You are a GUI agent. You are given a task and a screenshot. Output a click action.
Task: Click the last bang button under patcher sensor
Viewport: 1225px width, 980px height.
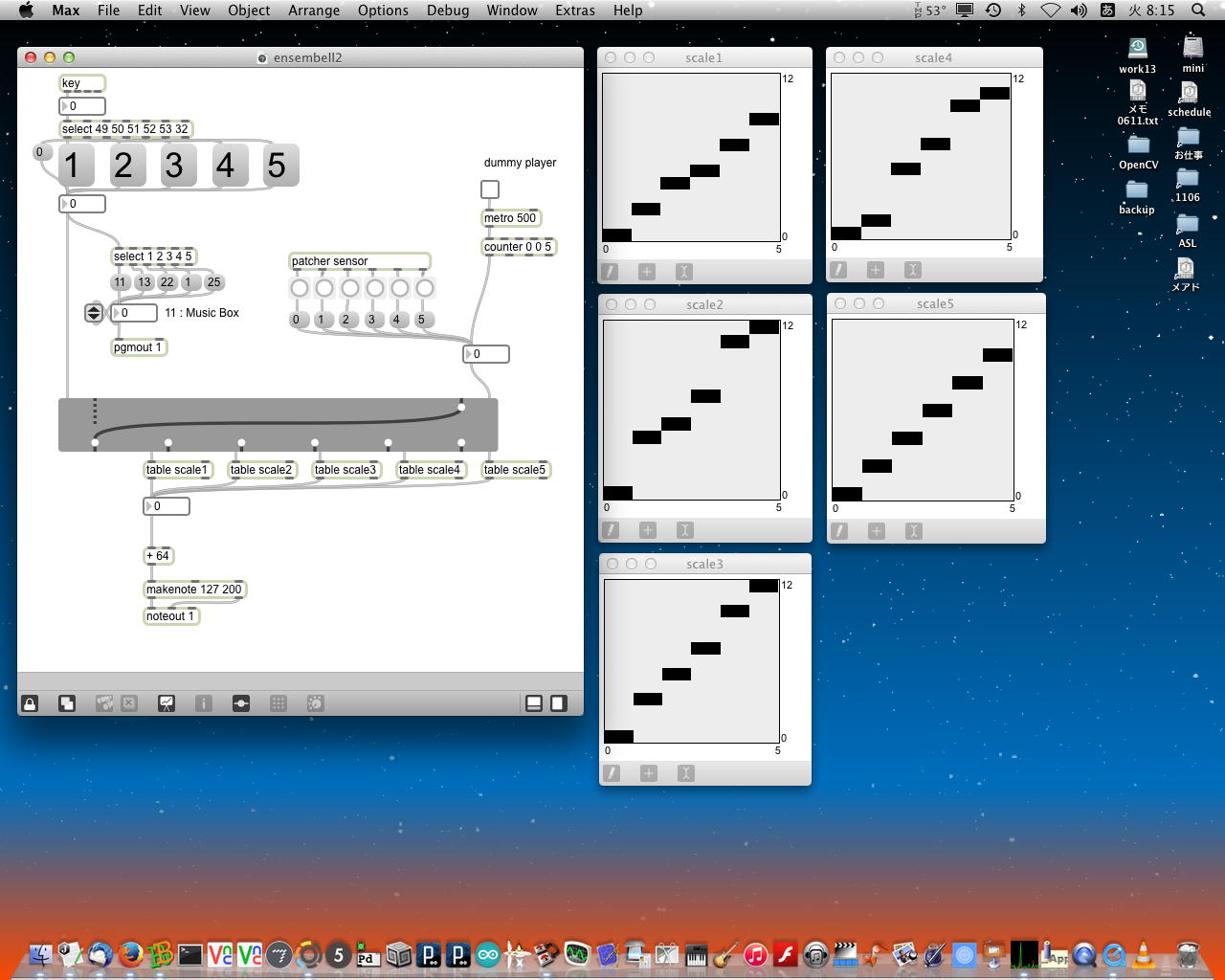(x=425, y=288)
